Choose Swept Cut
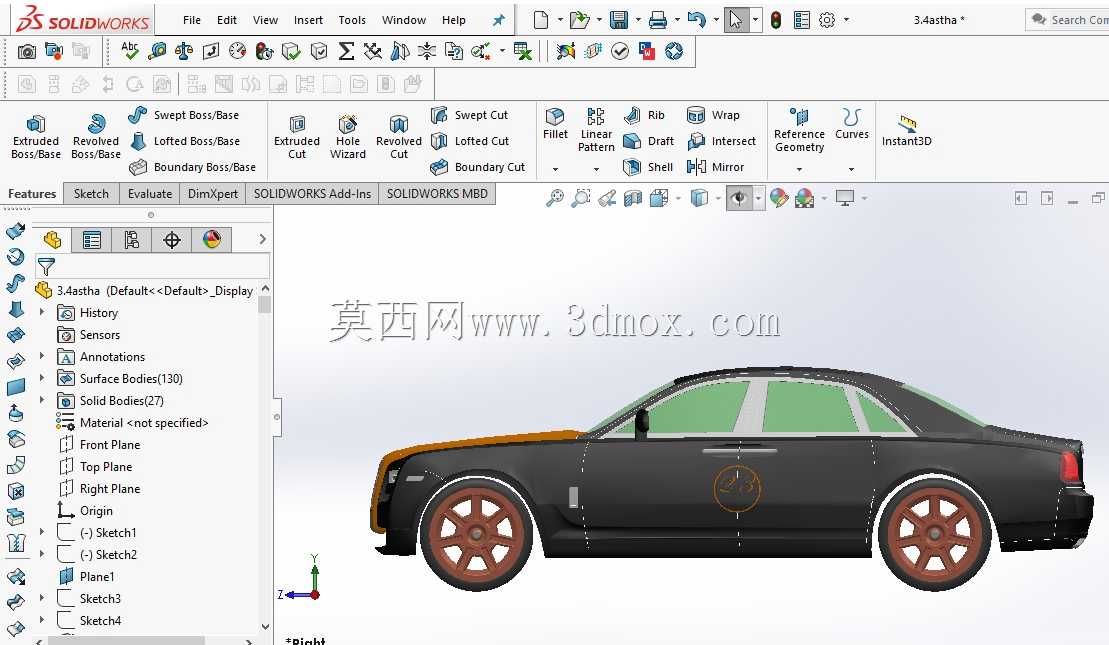Image resolution: width=1109 pixels, height=645 pixels. (470, 115)
